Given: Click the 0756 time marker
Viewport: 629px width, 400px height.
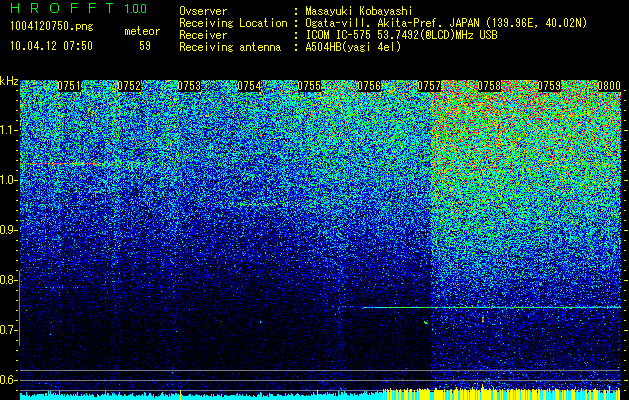Looking at the screenshot, I should click(369, 86).
